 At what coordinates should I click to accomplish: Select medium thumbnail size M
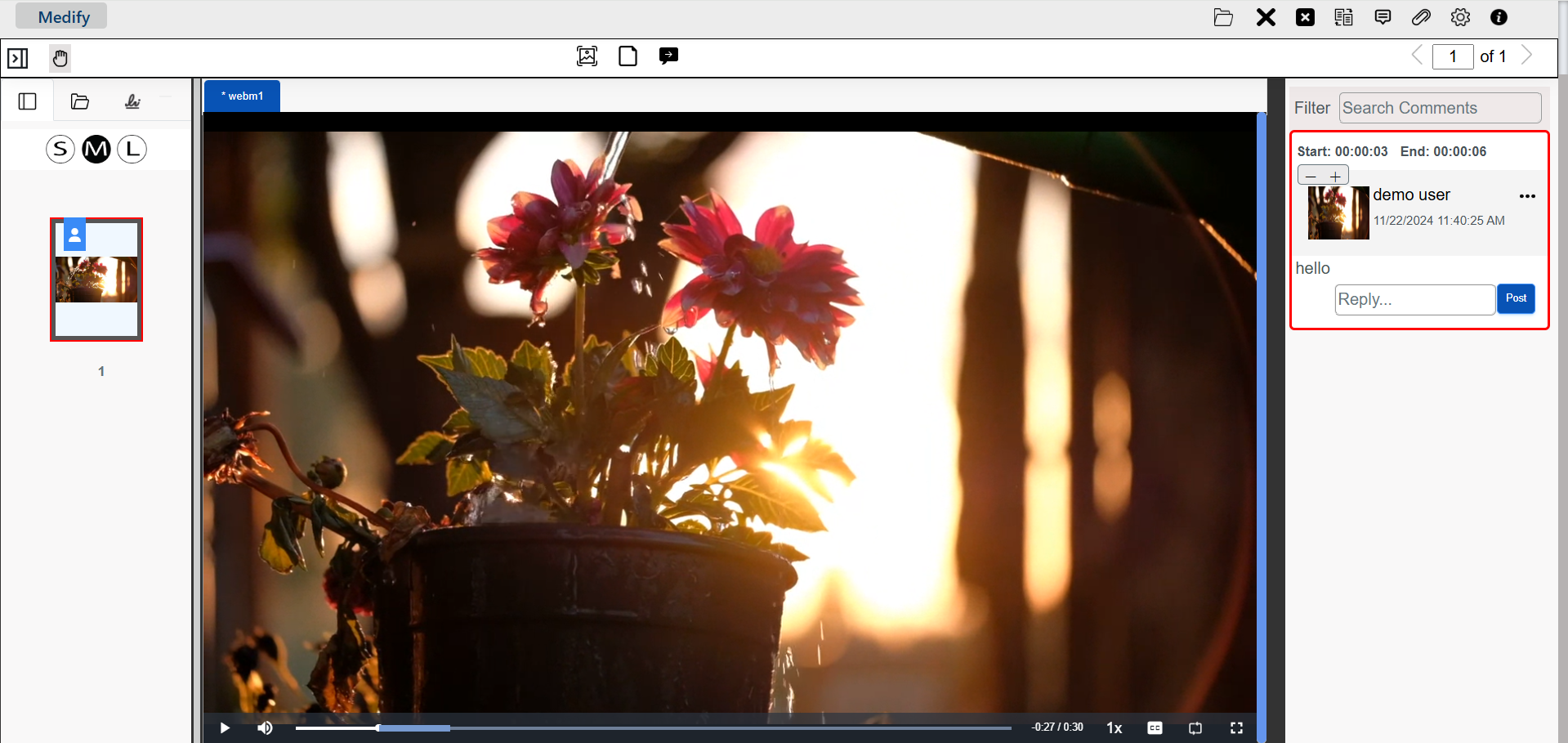coord(96,150)
